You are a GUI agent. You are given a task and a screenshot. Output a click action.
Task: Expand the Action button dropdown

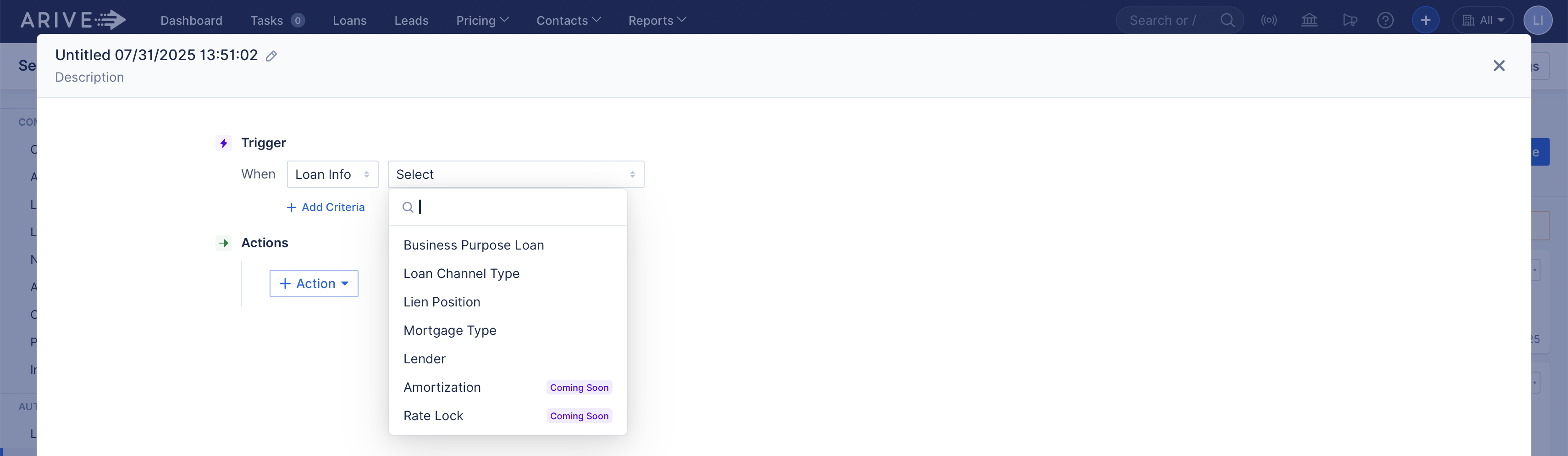(314, 283)
